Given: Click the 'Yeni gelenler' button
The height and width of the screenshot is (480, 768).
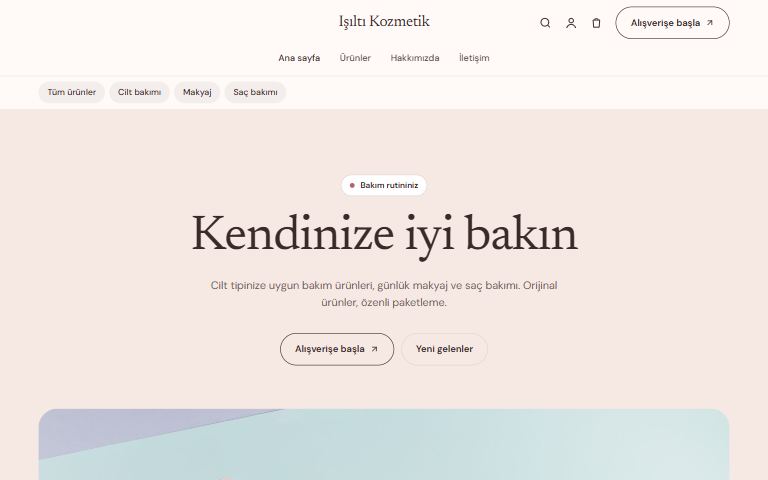Looking at the screenshot, I should click(444, 349).
